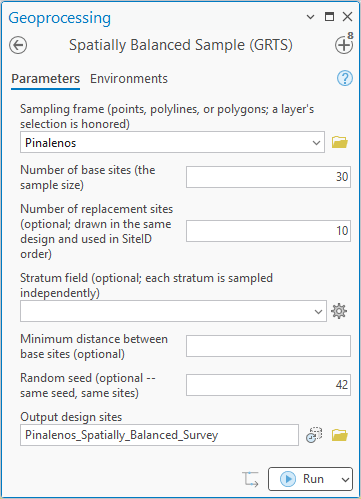The height and width of the screenshot is (499, 361).
Task: Click the Number of base sites label
Action: pos(88,177)
